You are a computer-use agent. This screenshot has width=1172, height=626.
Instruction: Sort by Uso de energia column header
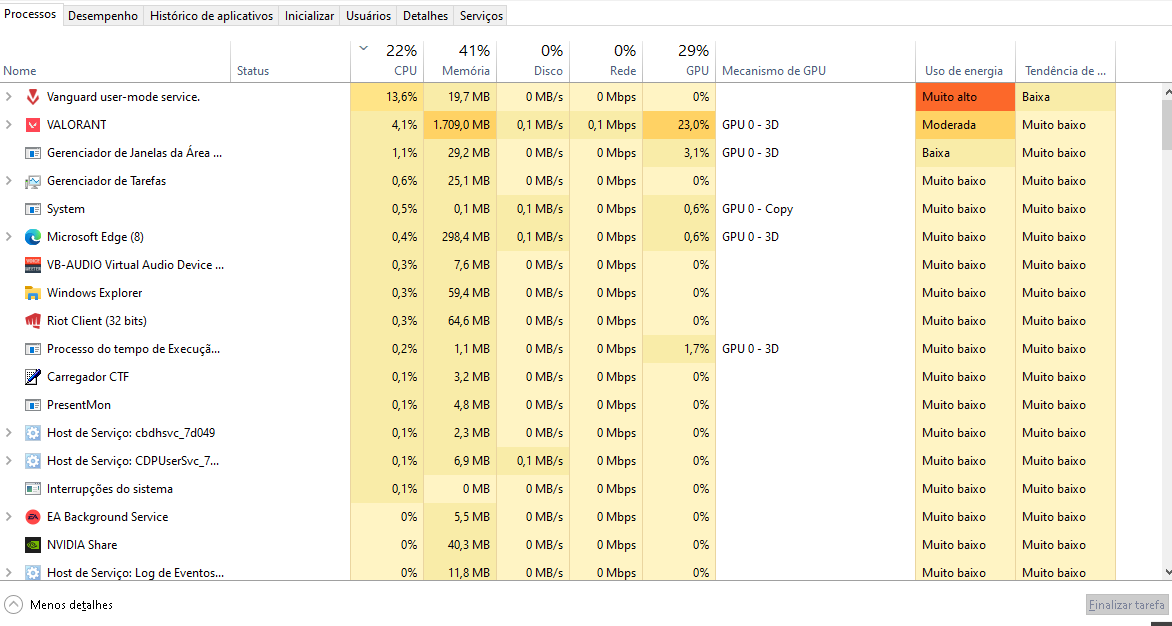coord(966,61)
